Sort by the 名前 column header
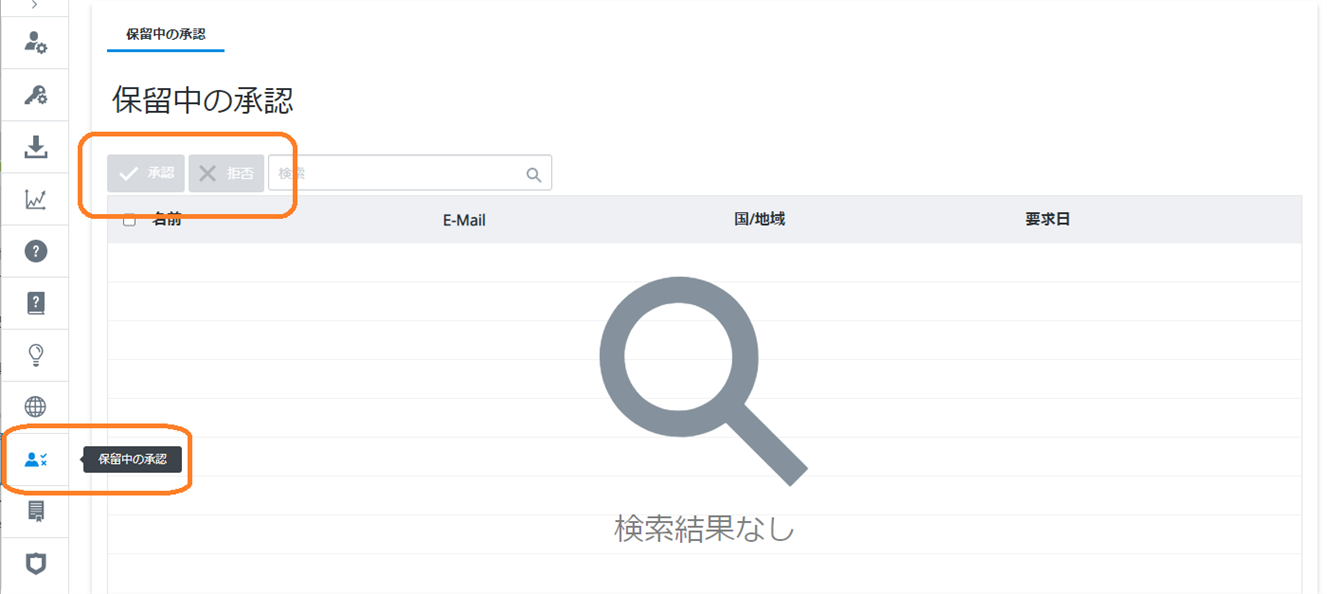Screen dimensions: 1327x594 coord(166,219)
